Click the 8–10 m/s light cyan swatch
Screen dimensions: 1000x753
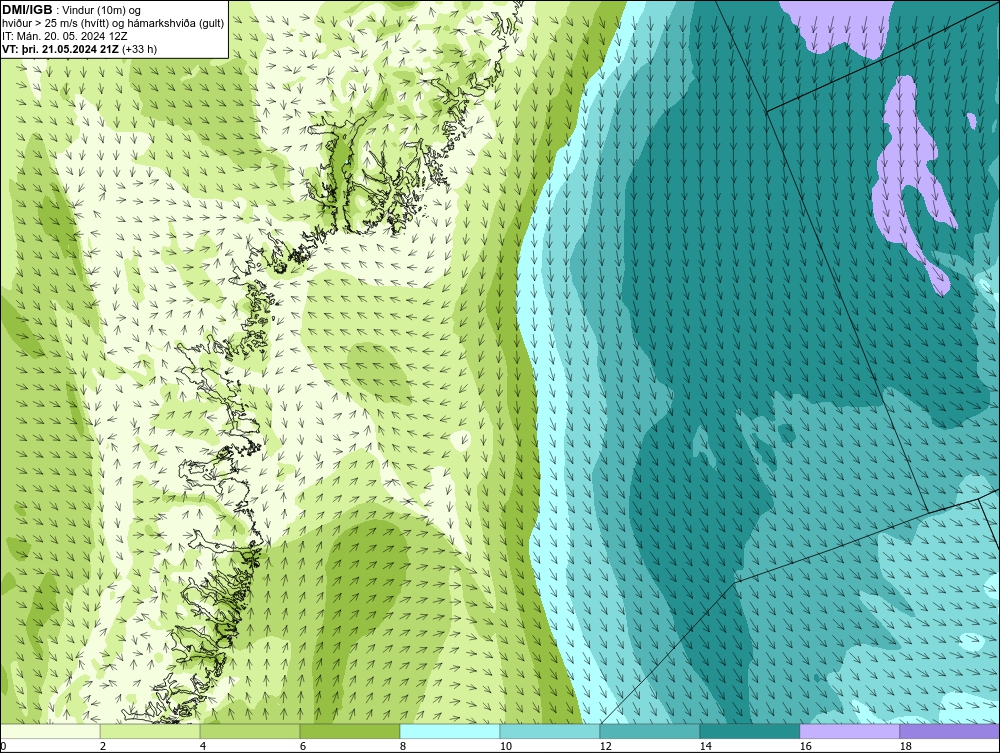click(450, 731)
